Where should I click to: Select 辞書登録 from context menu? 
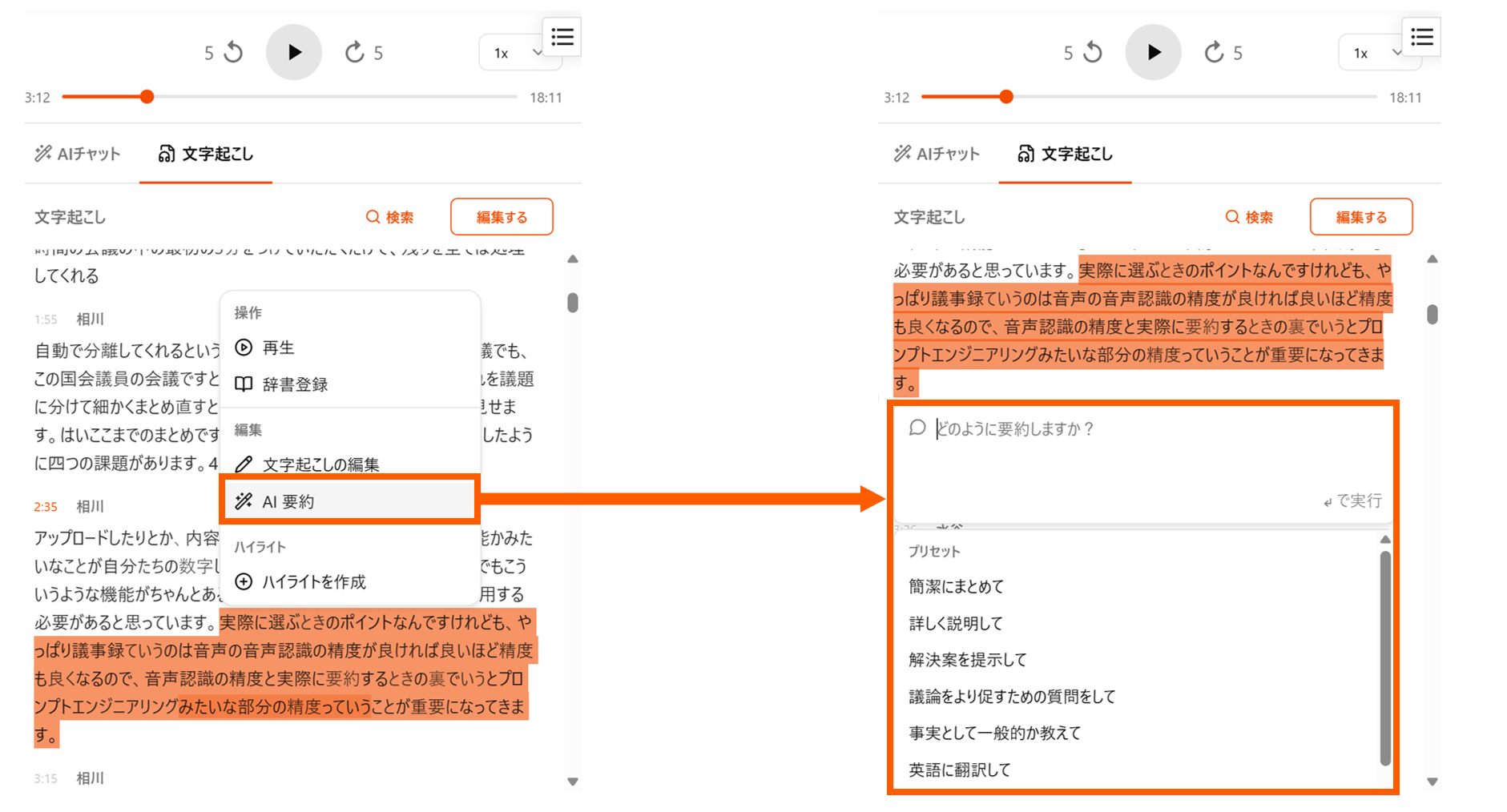click(x=294, y=384)
